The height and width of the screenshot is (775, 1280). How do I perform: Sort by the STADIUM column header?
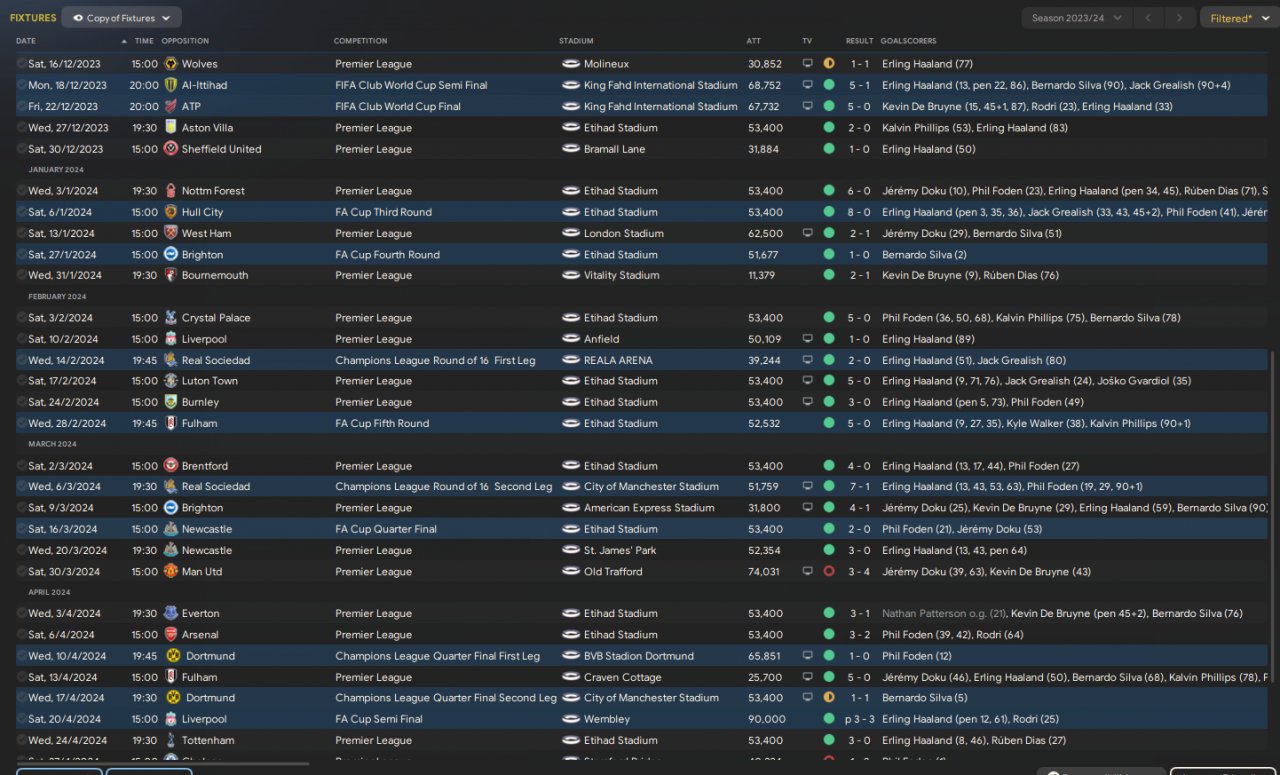pos(576,41)
